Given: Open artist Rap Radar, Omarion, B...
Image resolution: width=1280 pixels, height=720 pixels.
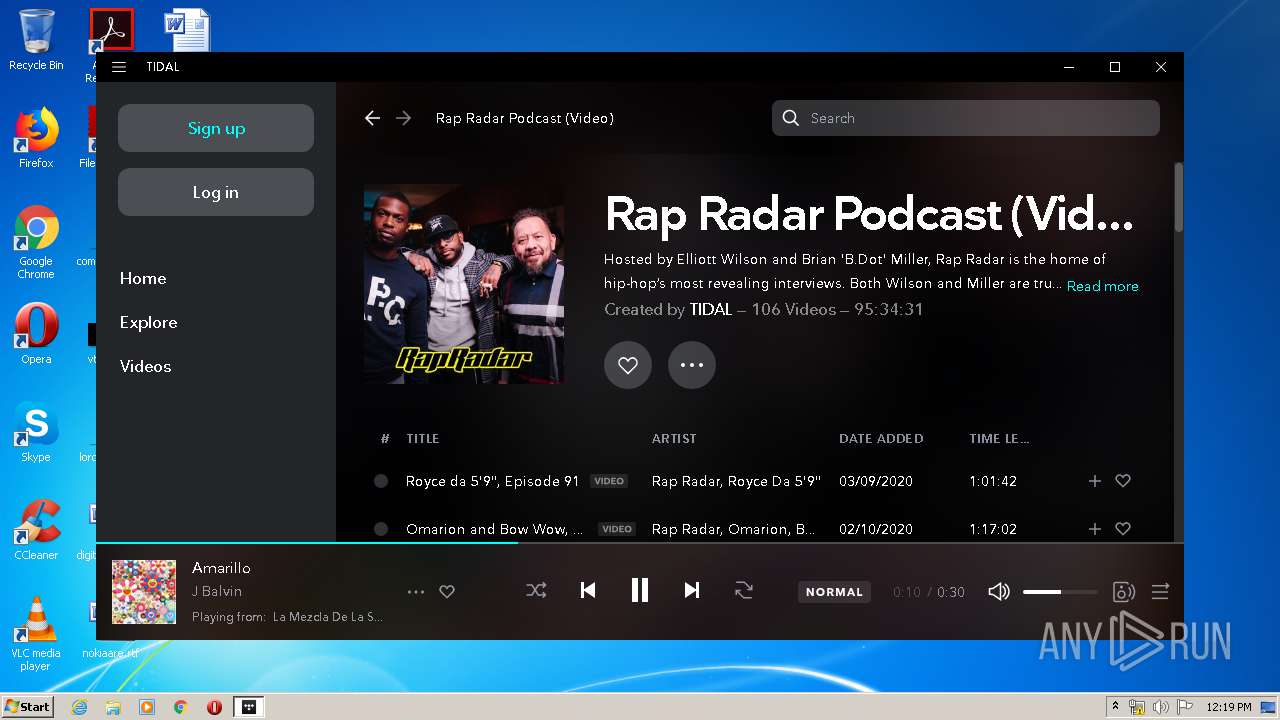Looking at the screenshot, I should coord(733,529).
